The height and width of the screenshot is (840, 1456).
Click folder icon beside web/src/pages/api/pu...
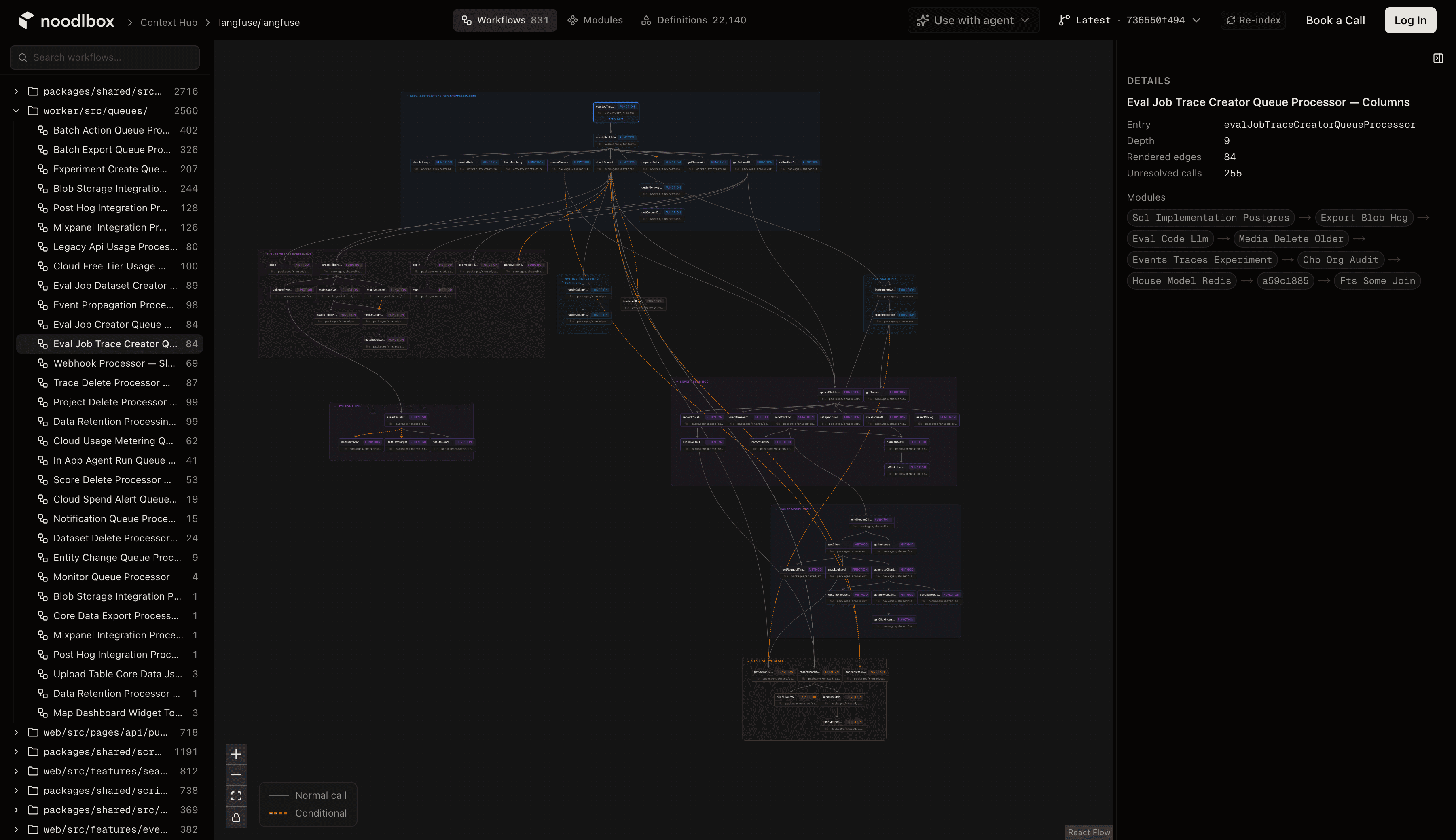(34, 732)
